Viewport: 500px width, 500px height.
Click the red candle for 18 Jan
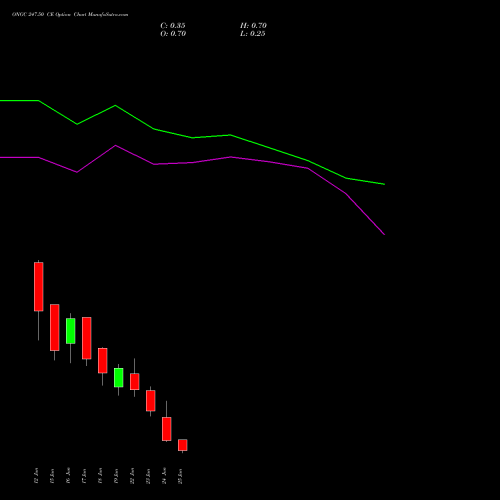[103, 361]
